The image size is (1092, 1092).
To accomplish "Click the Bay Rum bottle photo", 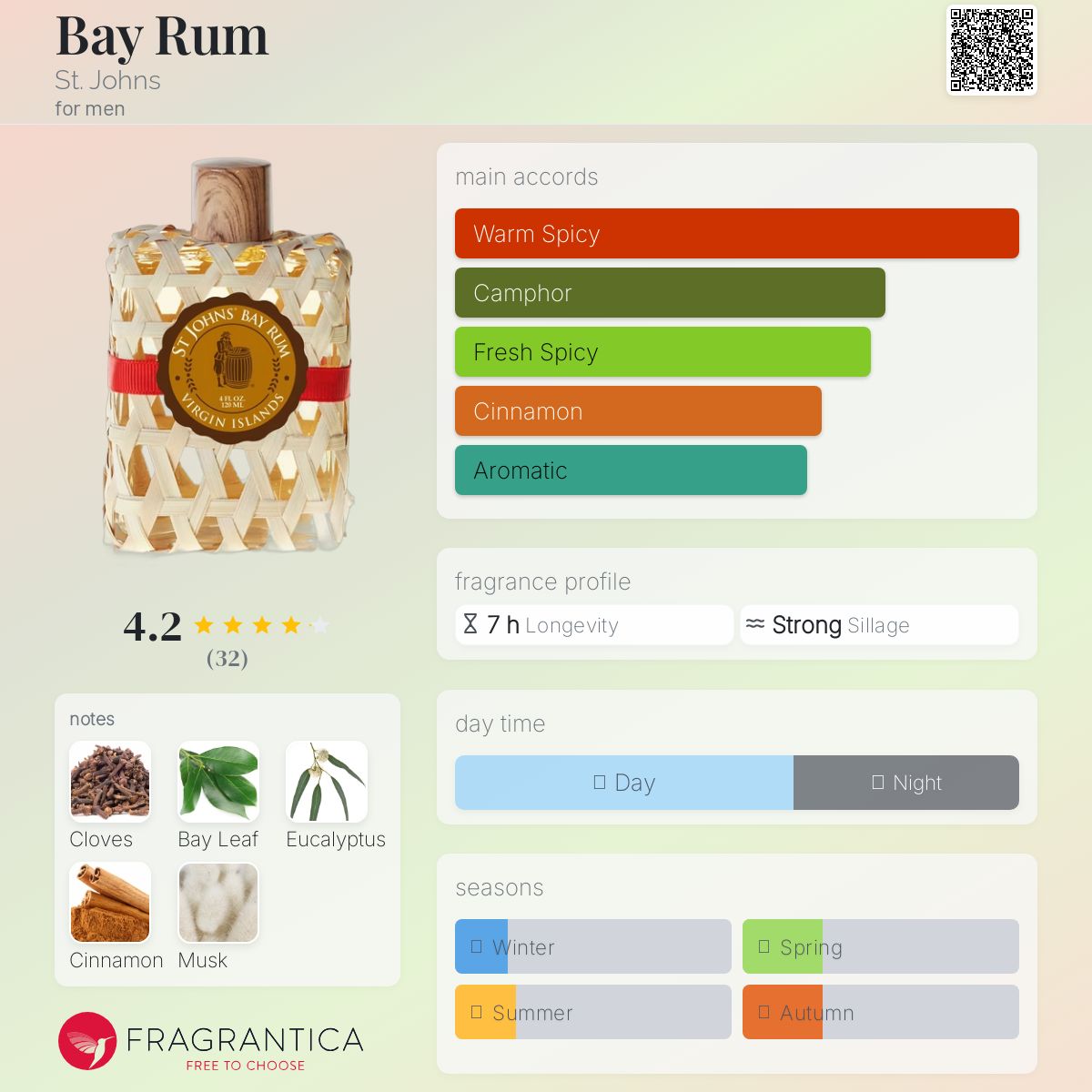I will pyautogui.click(x=229, y=357).
